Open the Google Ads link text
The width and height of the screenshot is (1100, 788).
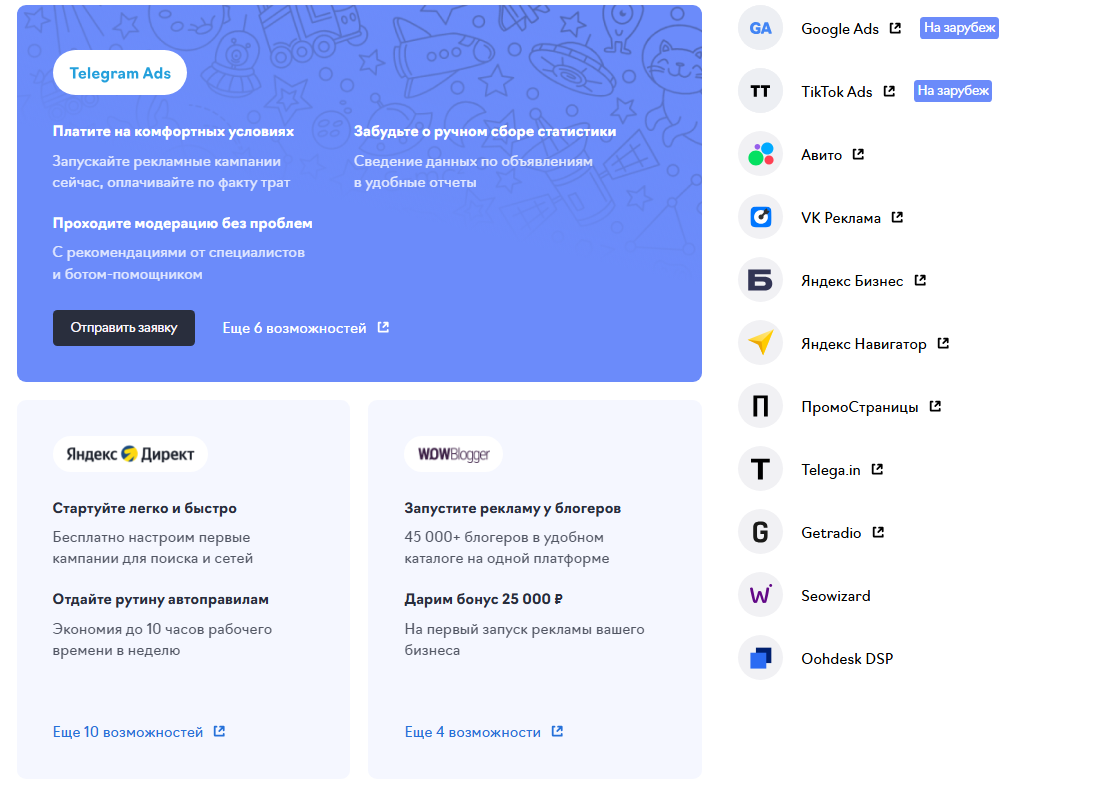(x=840, y=29)
